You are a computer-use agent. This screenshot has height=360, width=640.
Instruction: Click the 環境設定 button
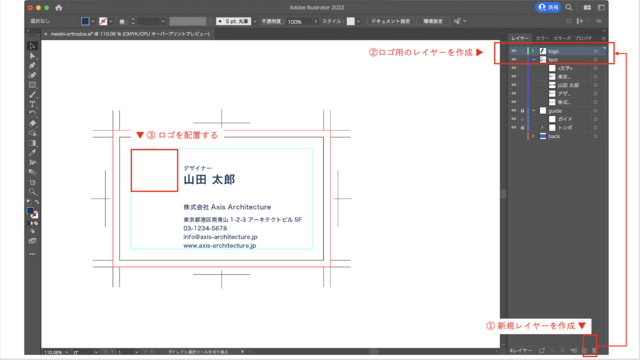[433, 21]
